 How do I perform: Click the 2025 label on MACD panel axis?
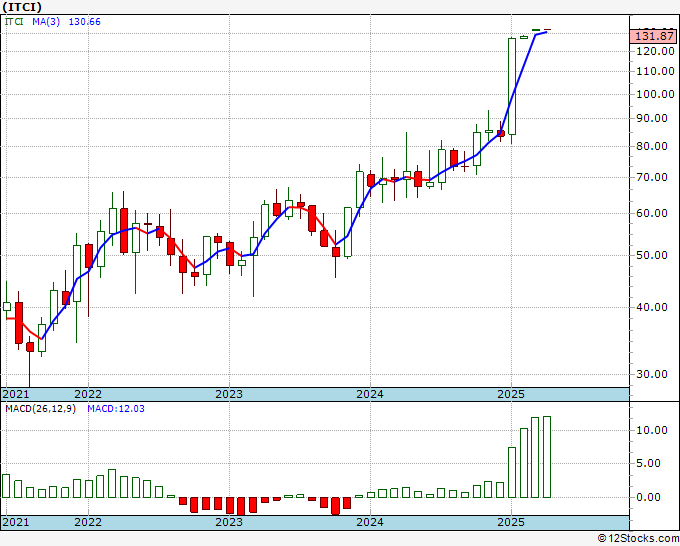tap(511, 522)
